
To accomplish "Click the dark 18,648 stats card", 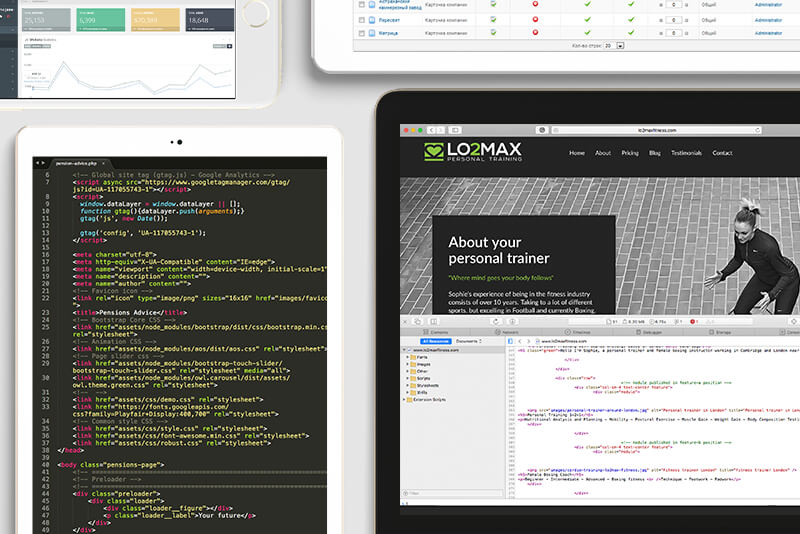I will tap(210, 20).
